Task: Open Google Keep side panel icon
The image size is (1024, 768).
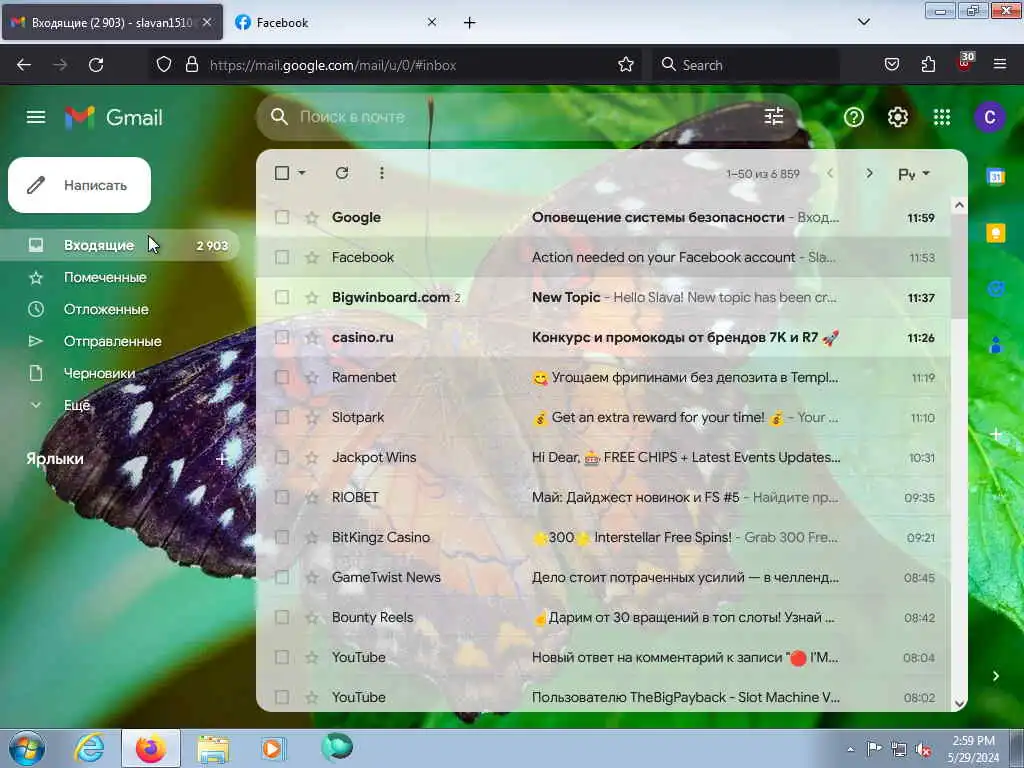Action: [996, 233]
